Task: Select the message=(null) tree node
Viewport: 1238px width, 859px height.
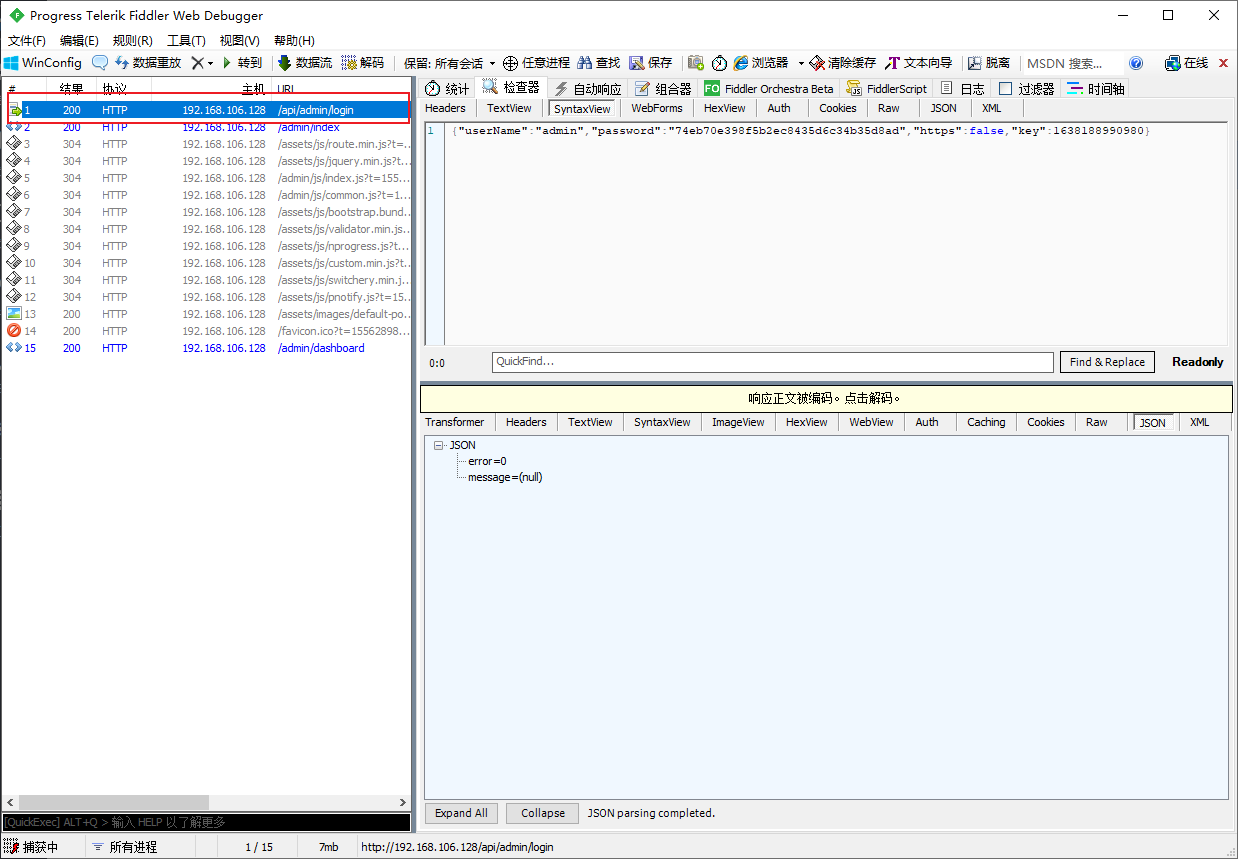Action: click(x=505, y=477)
